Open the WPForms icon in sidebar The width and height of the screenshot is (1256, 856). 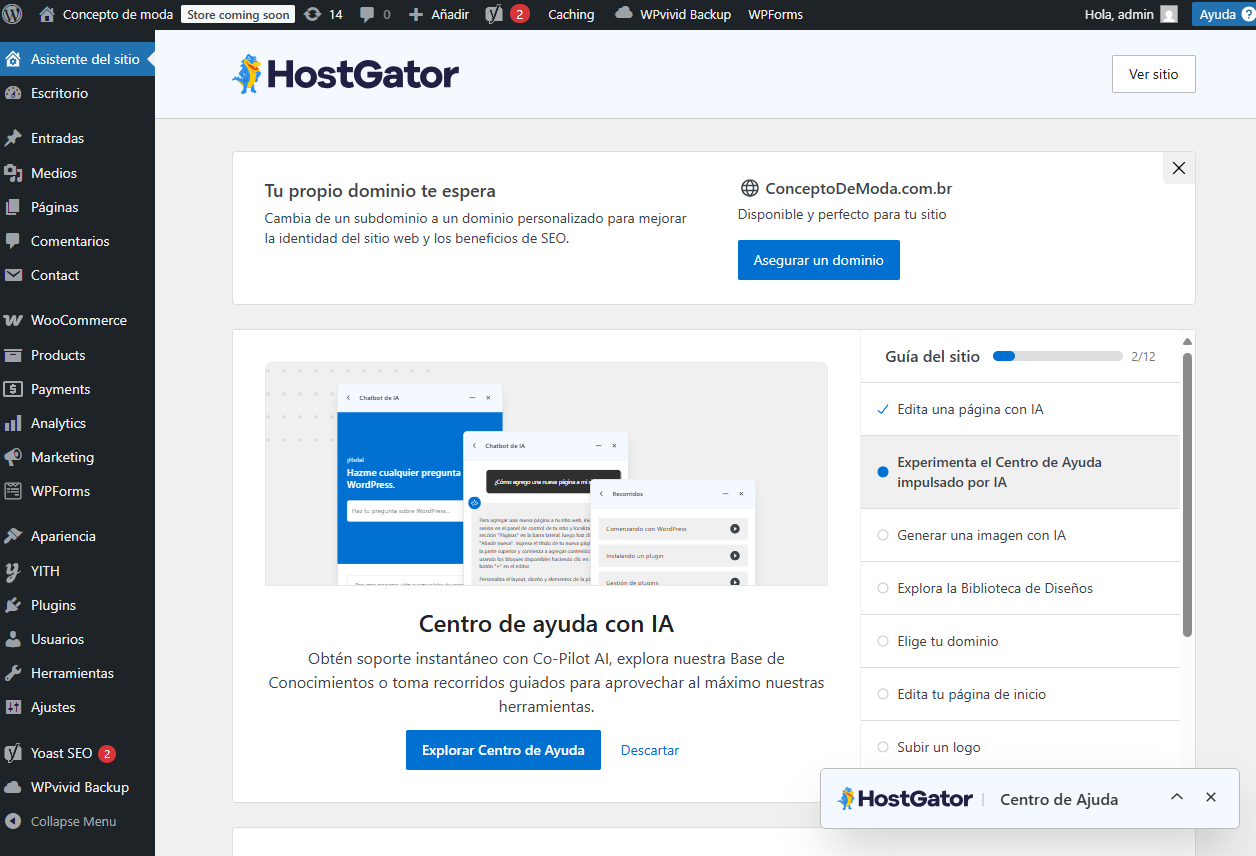coord(13,491)
